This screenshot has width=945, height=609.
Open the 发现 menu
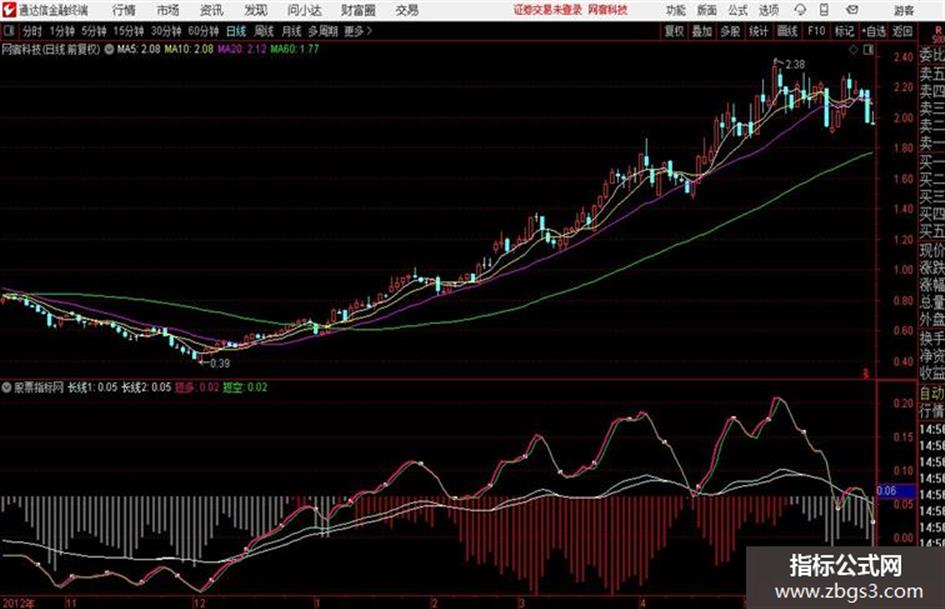[x=256, y=10]
